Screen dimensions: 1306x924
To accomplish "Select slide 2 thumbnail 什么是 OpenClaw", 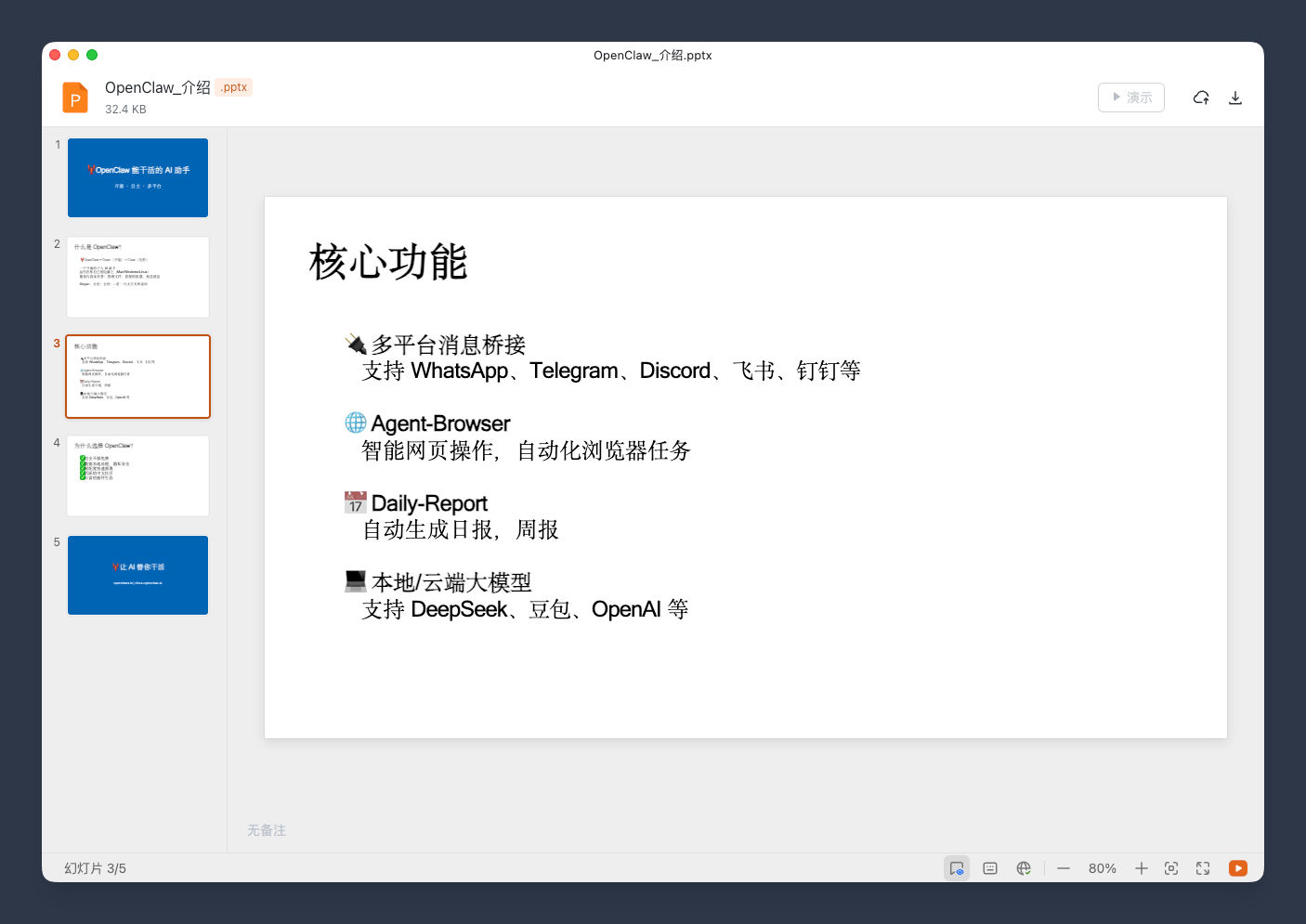I will coord(137,277).
